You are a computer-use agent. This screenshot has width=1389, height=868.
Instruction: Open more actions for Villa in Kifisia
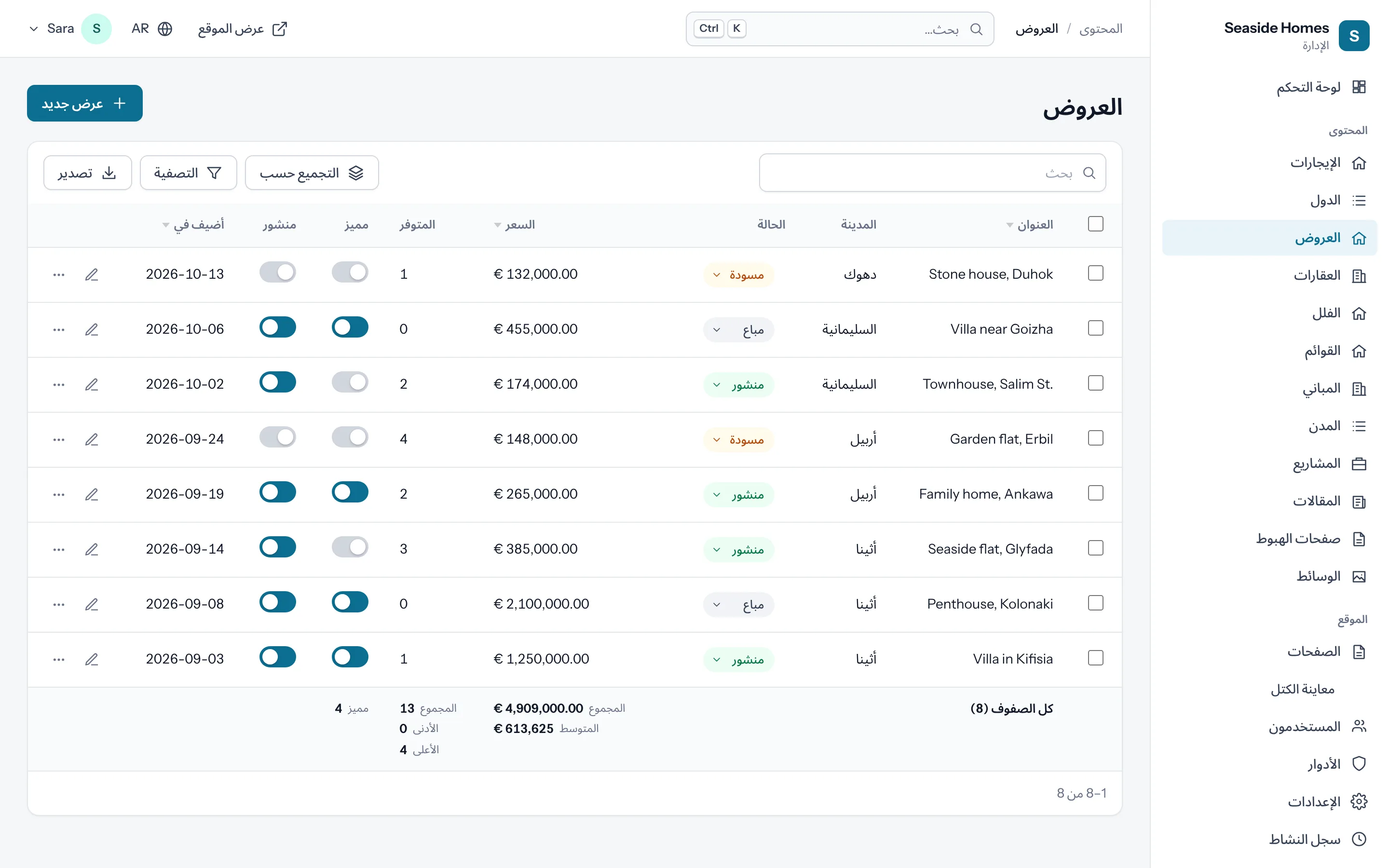58,660
